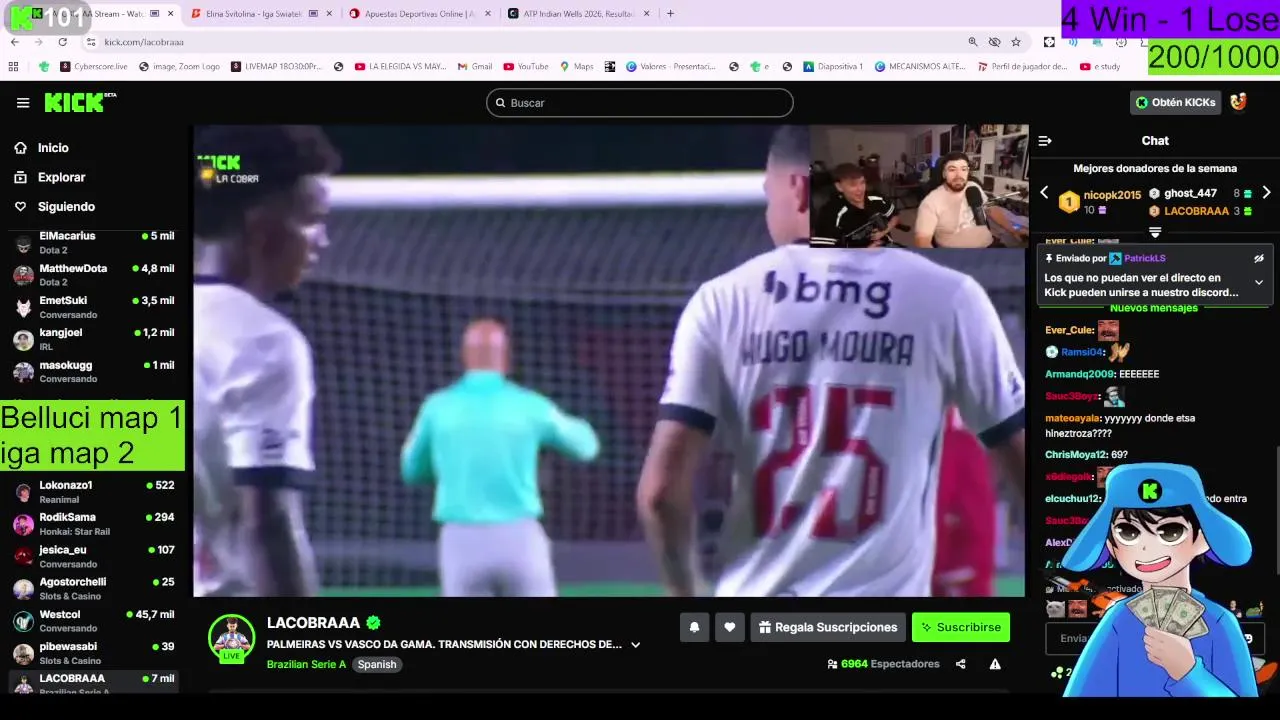Click the address bar URL

coord(144,42)
